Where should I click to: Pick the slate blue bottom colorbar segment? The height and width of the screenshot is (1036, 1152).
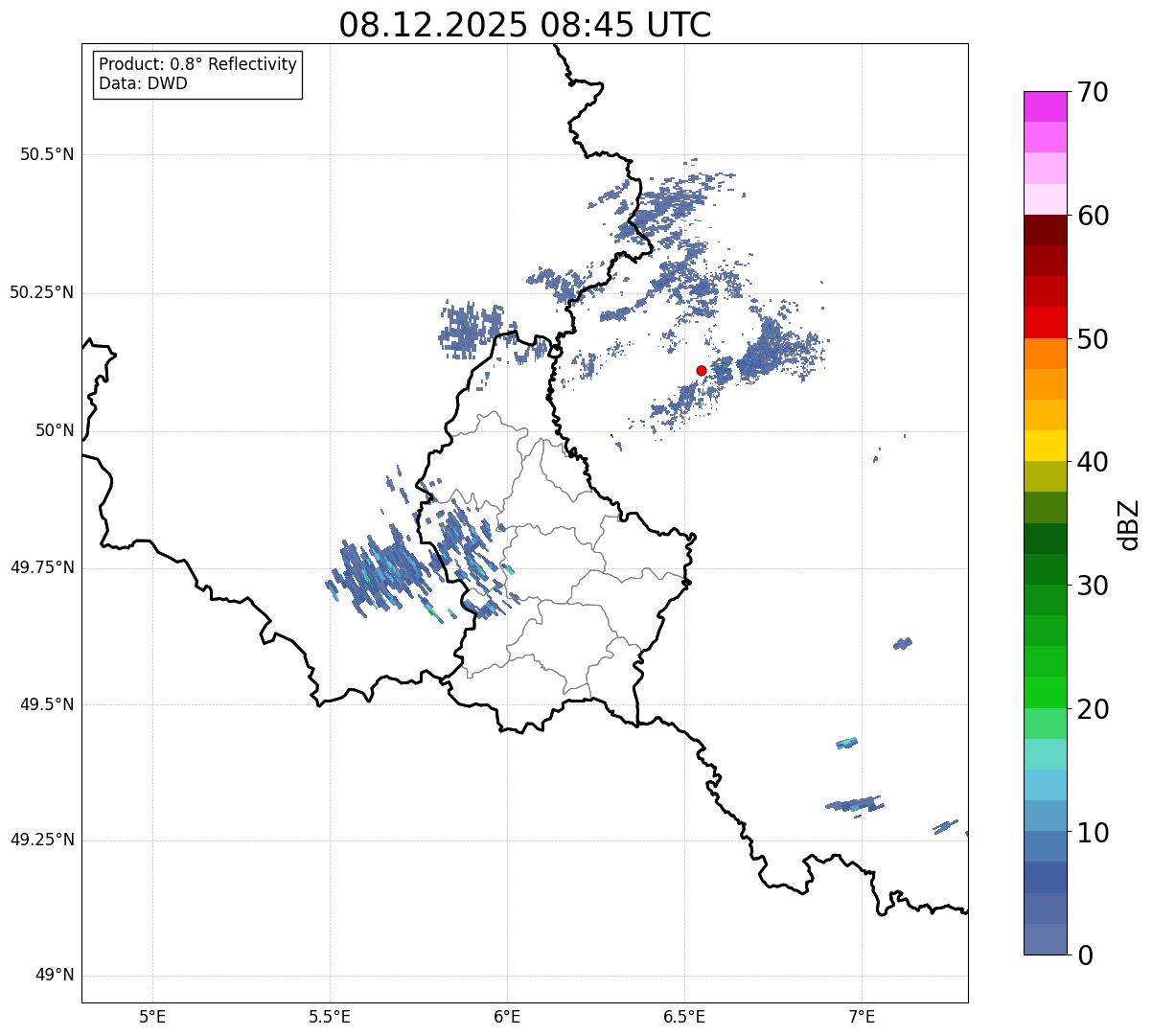(1046, 939)
